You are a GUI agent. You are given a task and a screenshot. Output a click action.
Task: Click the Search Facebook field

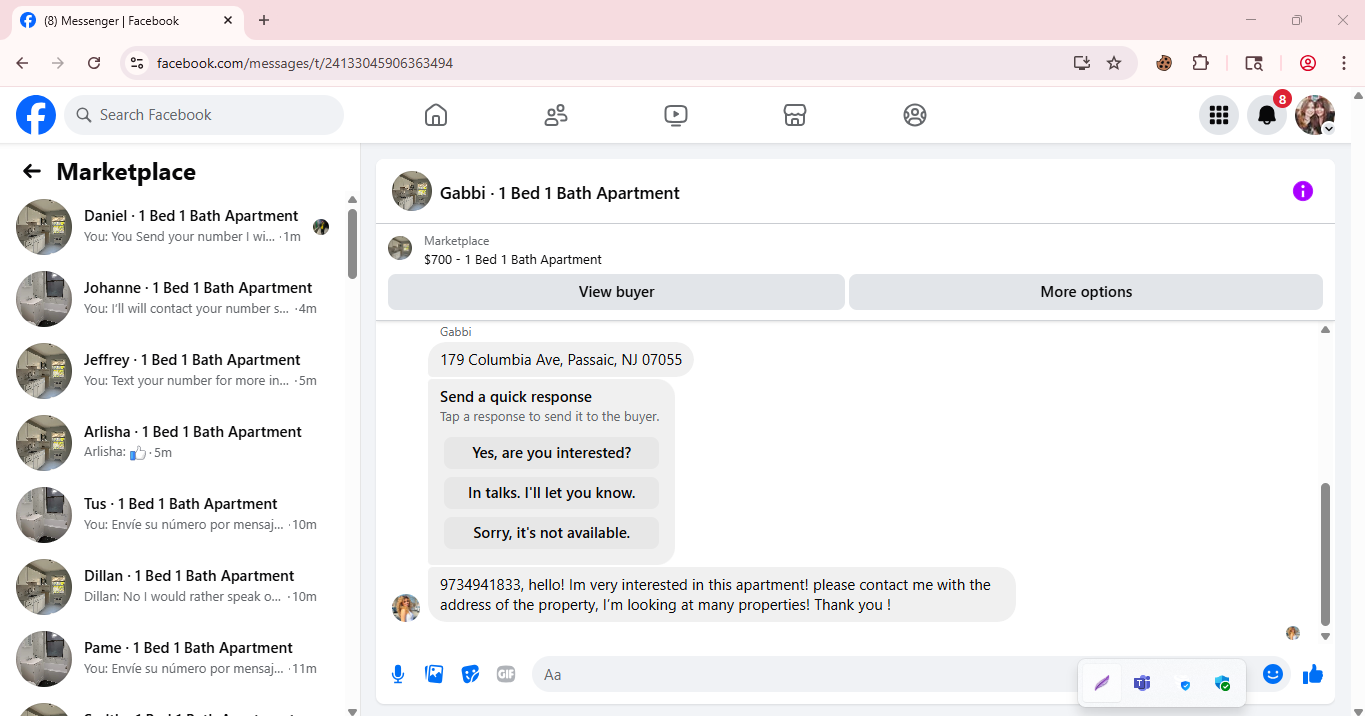tap(204, 115)
